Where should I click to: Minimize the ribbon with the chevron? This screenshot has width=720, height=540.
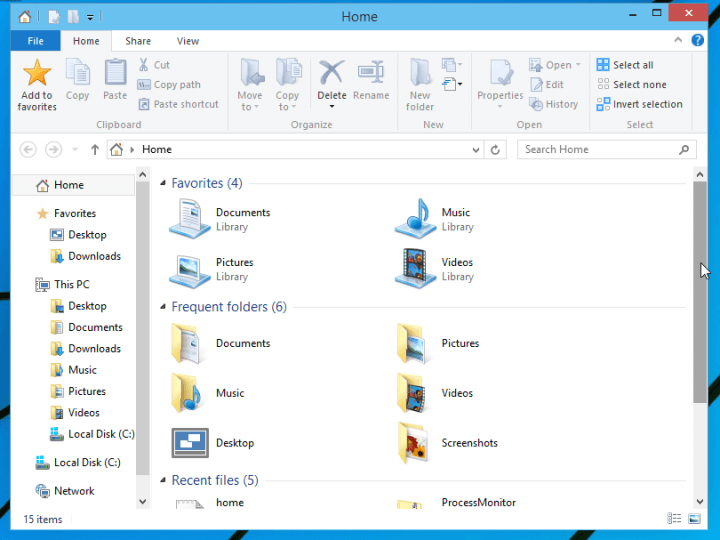coord(678,40)
